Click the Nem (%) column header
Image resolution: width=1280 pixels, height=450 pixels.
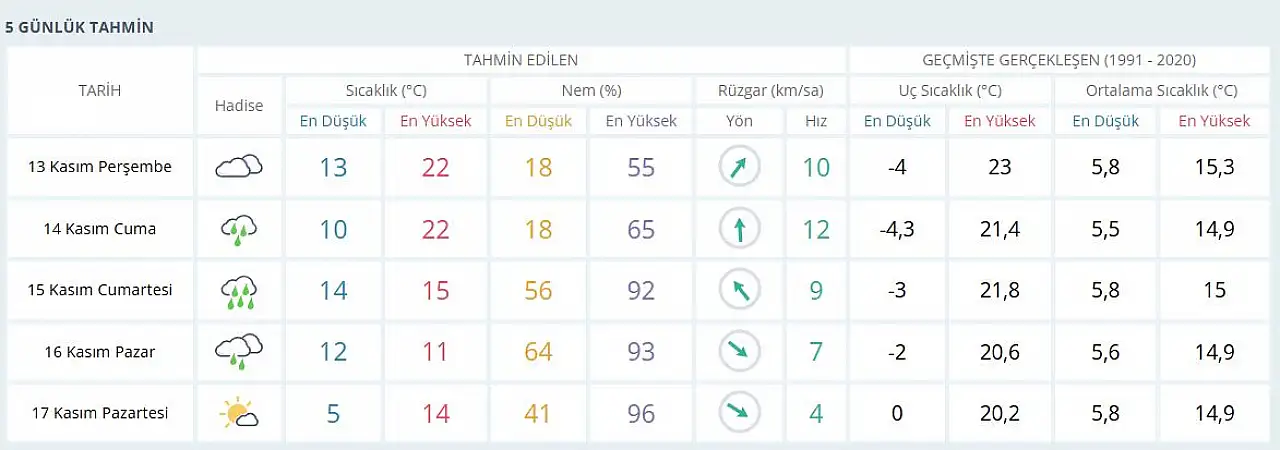click(x=590, y=91)
